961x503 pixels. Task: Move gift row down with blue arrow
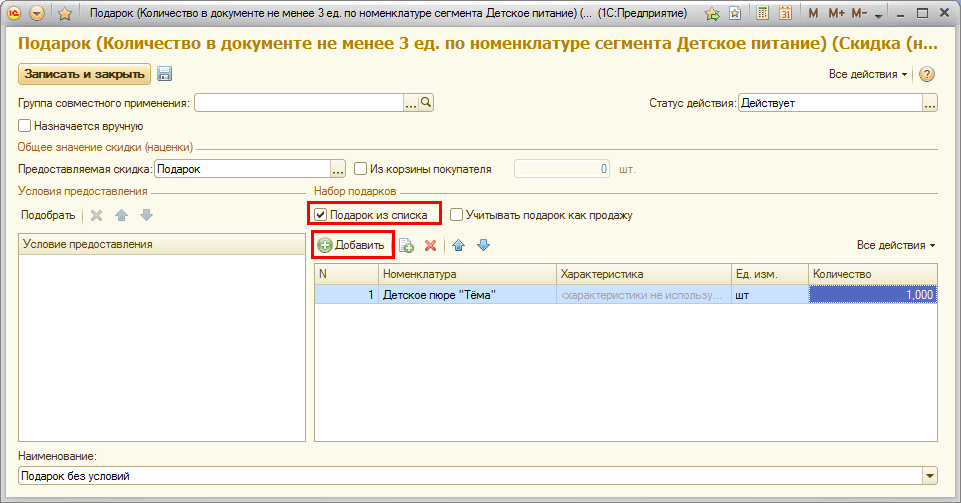coord(483,245)
